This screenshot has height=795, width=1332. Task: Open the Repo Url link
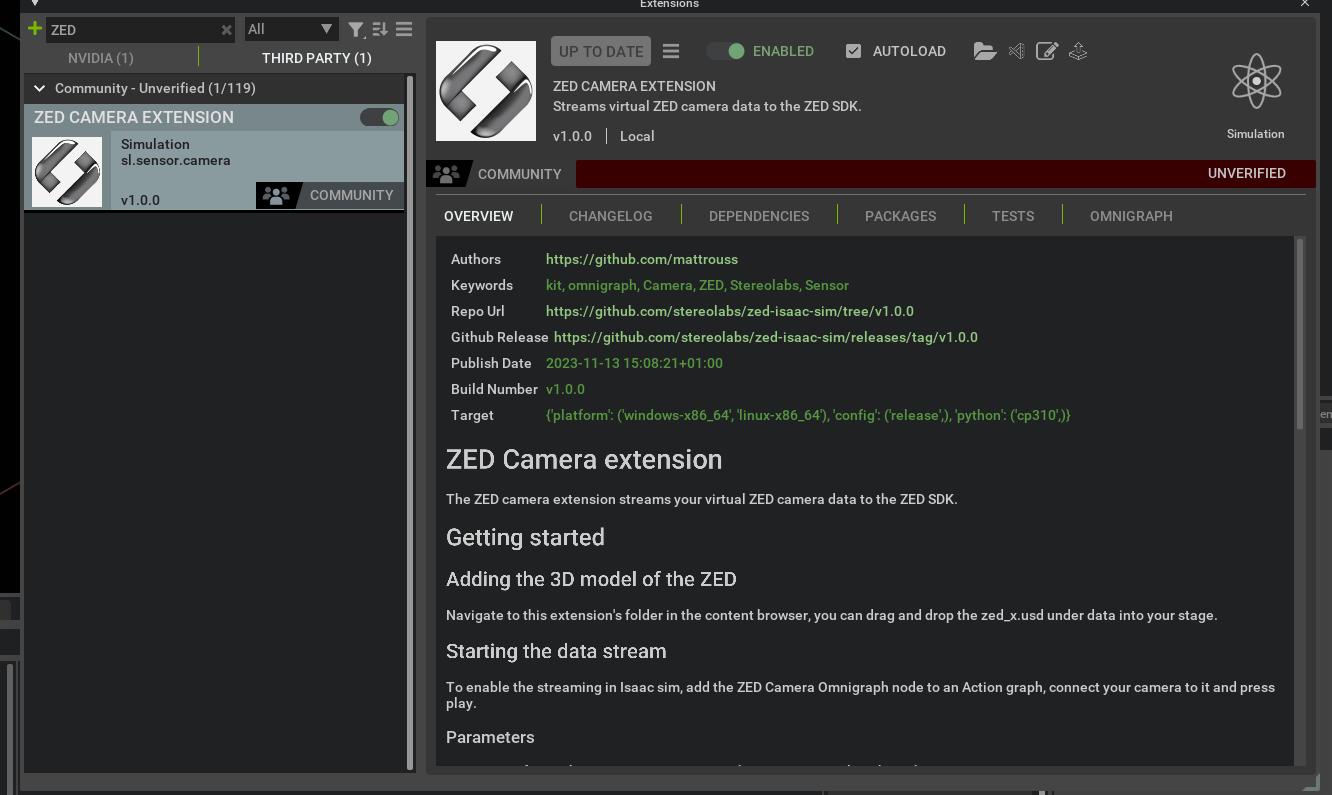[730, 311]
